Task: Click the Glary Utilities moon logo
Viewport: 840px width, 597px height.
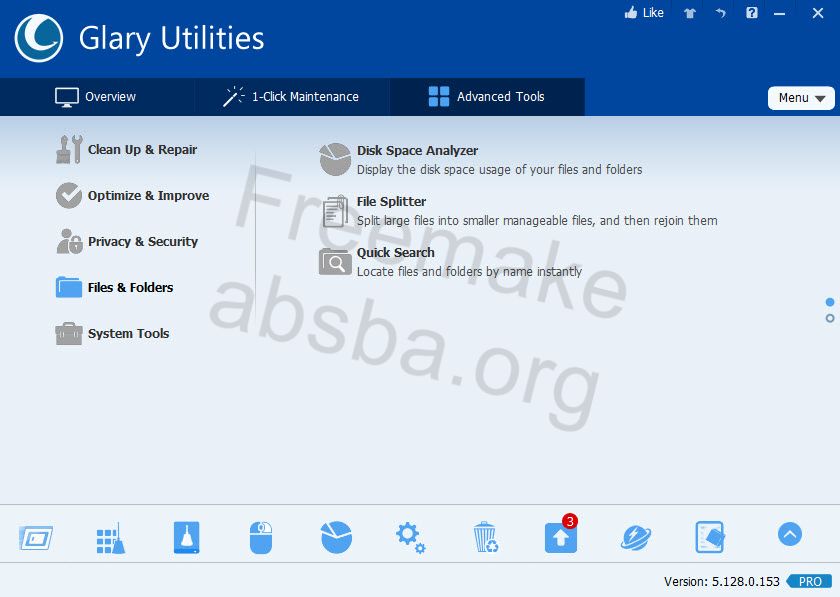Action: [x=39, y=38]
